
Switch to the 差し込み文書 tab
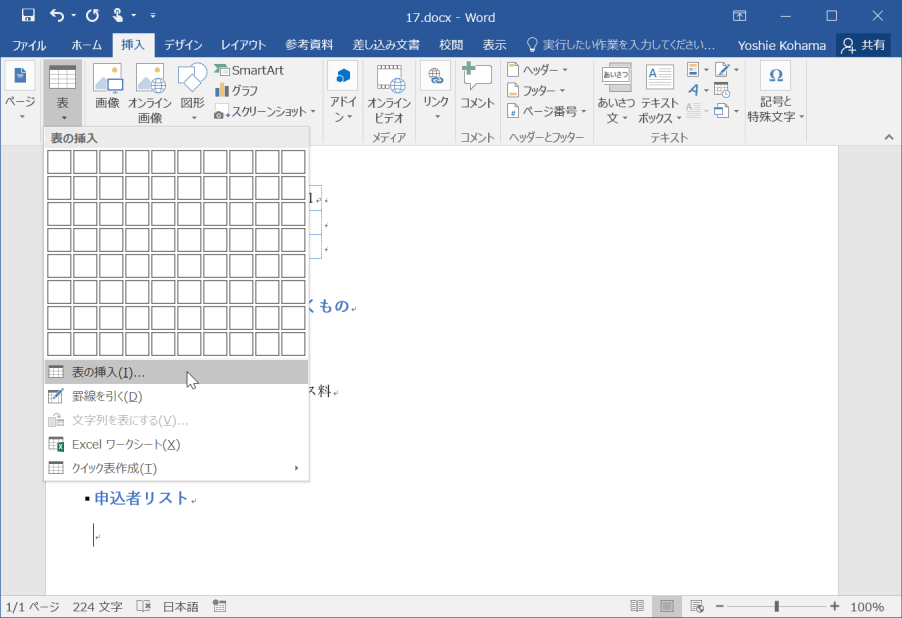(x=386, y=45)
